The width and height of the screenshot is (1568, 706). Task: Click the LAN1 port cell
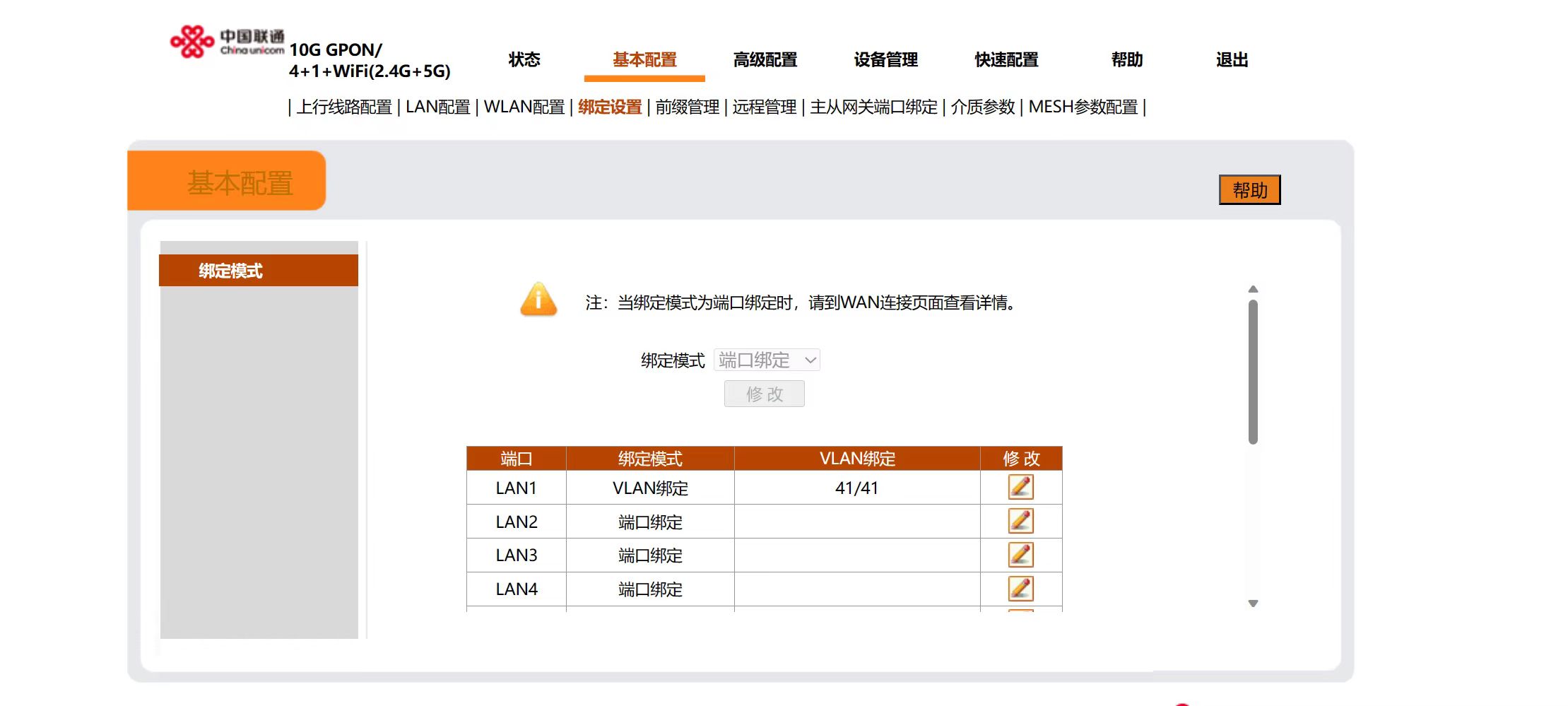517,488
